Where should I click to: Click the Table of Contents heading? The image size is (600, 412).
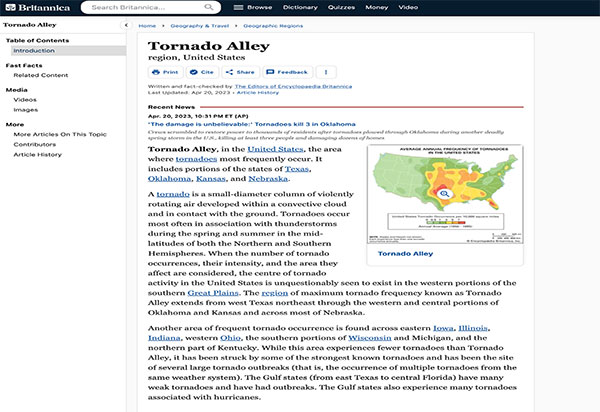point(37,41)
